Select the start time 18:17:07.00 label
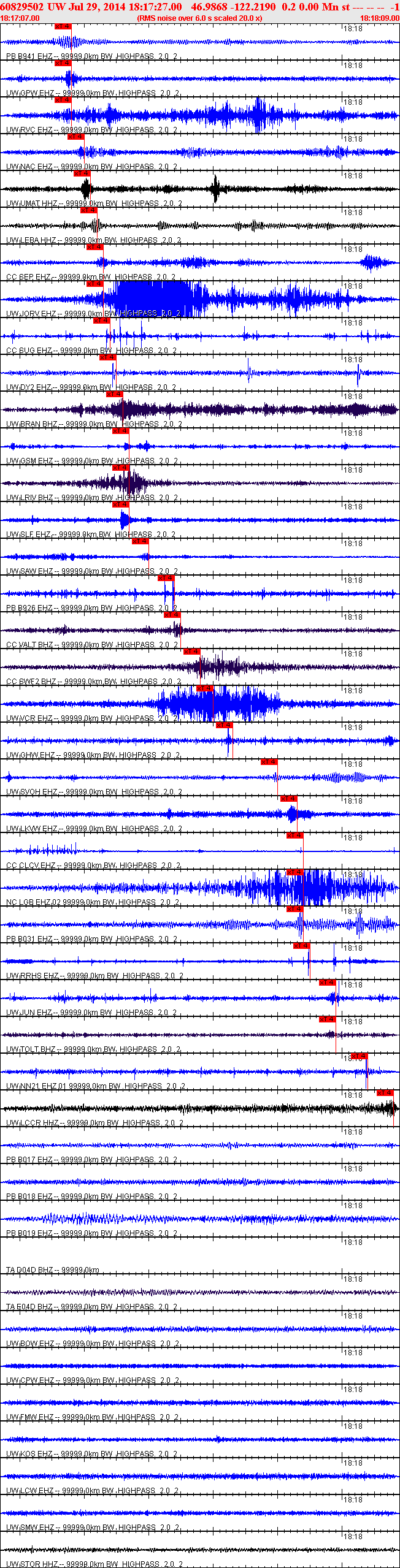Image resolution: width=400 pixels, height=1568 pixels. (x=20, y=18)
